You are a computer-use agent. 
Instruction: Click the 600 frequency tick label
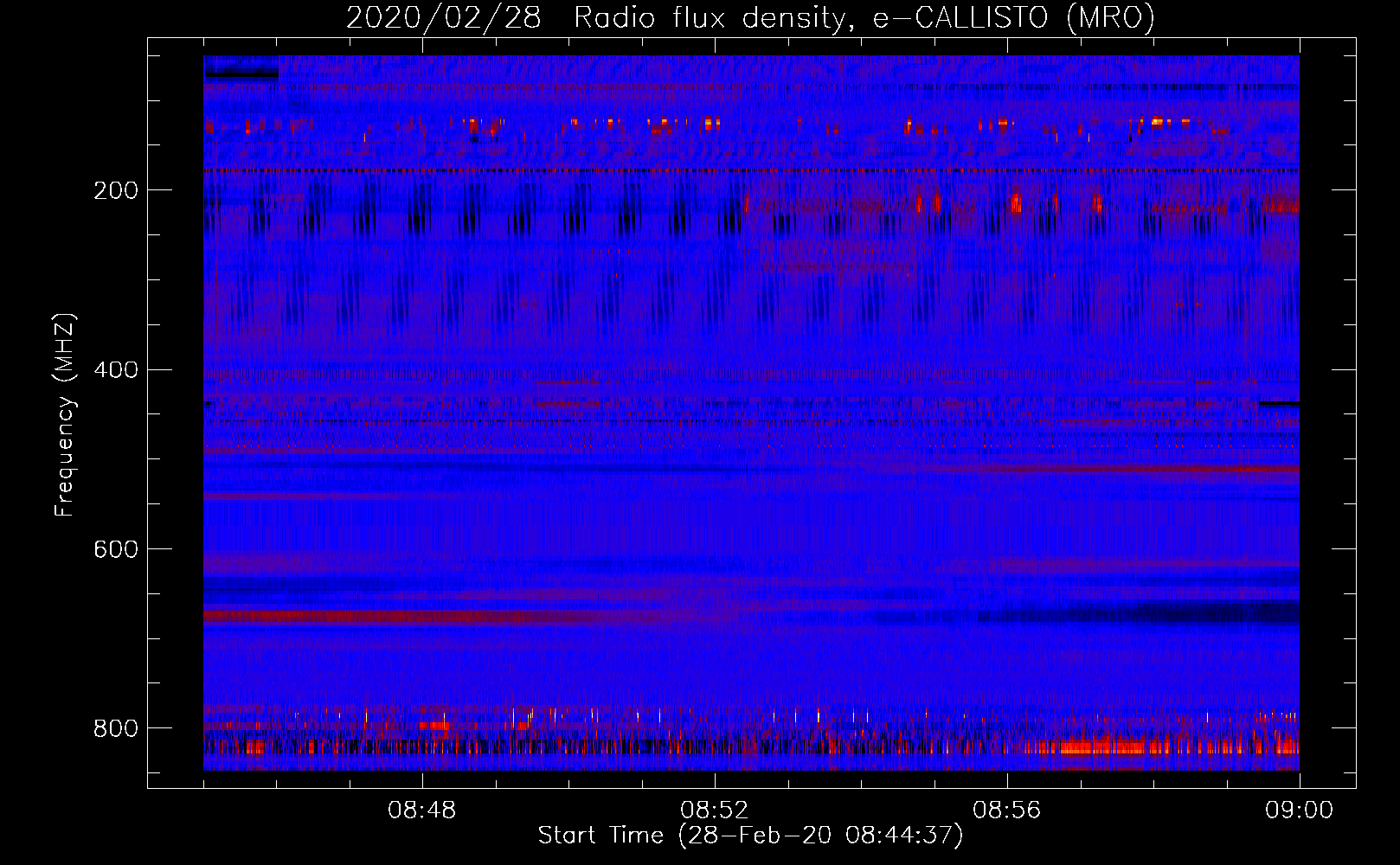(x=115, y=549)
